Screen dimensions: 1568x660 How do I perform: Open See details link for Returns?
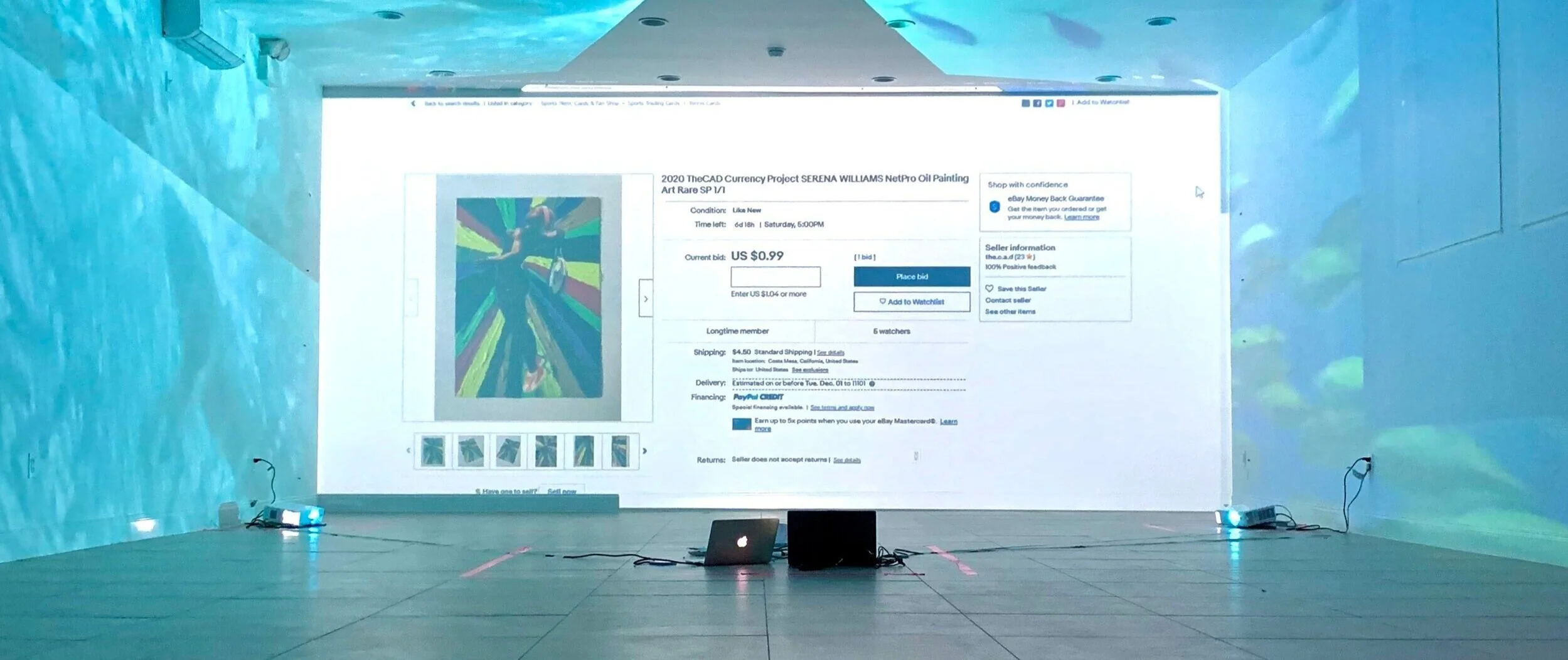(x=847, y=460)
